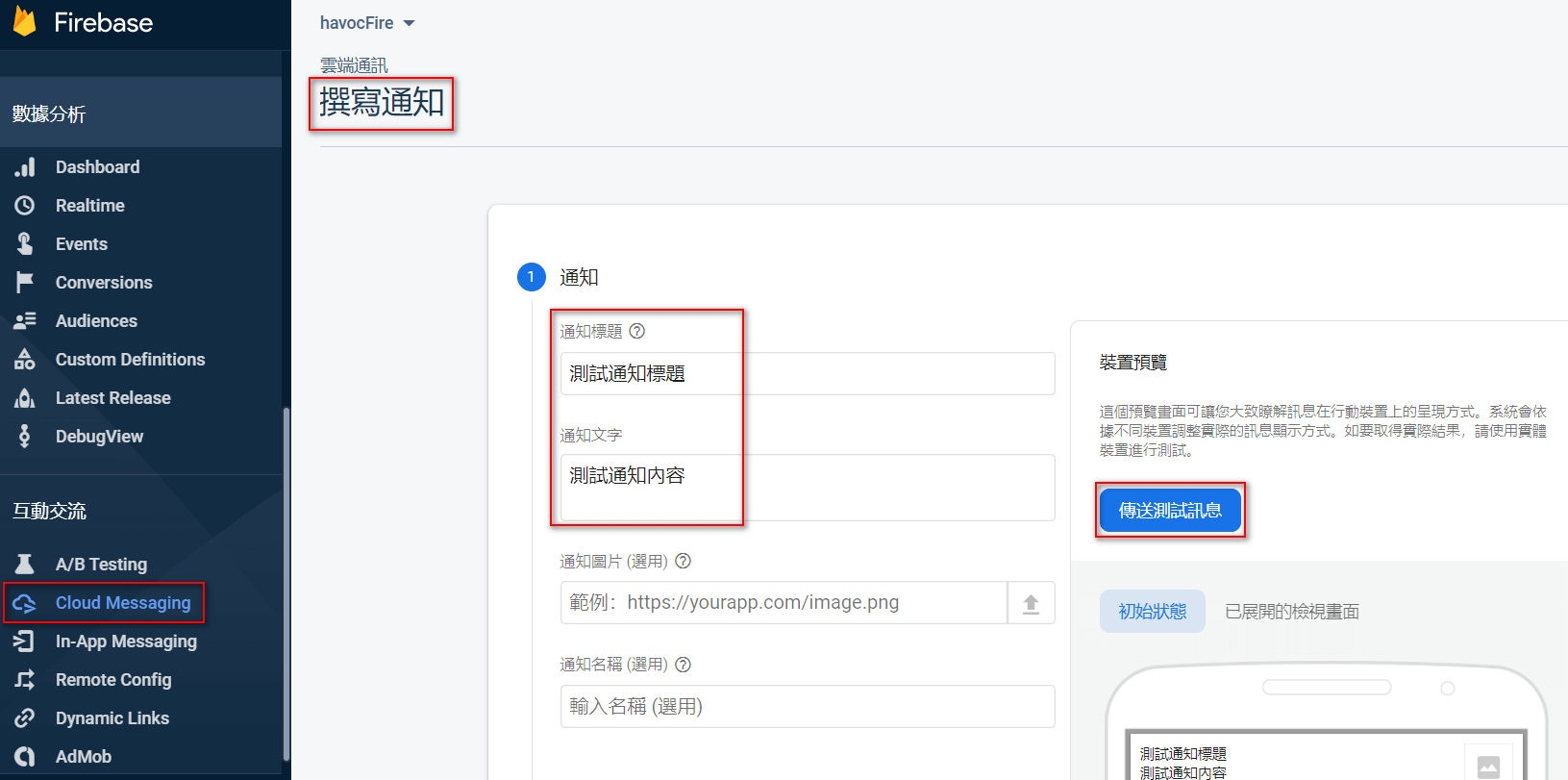This screenshot has width=1568, height=780.
Task: Open A/B Testing page
Action: tap(101, 565)
